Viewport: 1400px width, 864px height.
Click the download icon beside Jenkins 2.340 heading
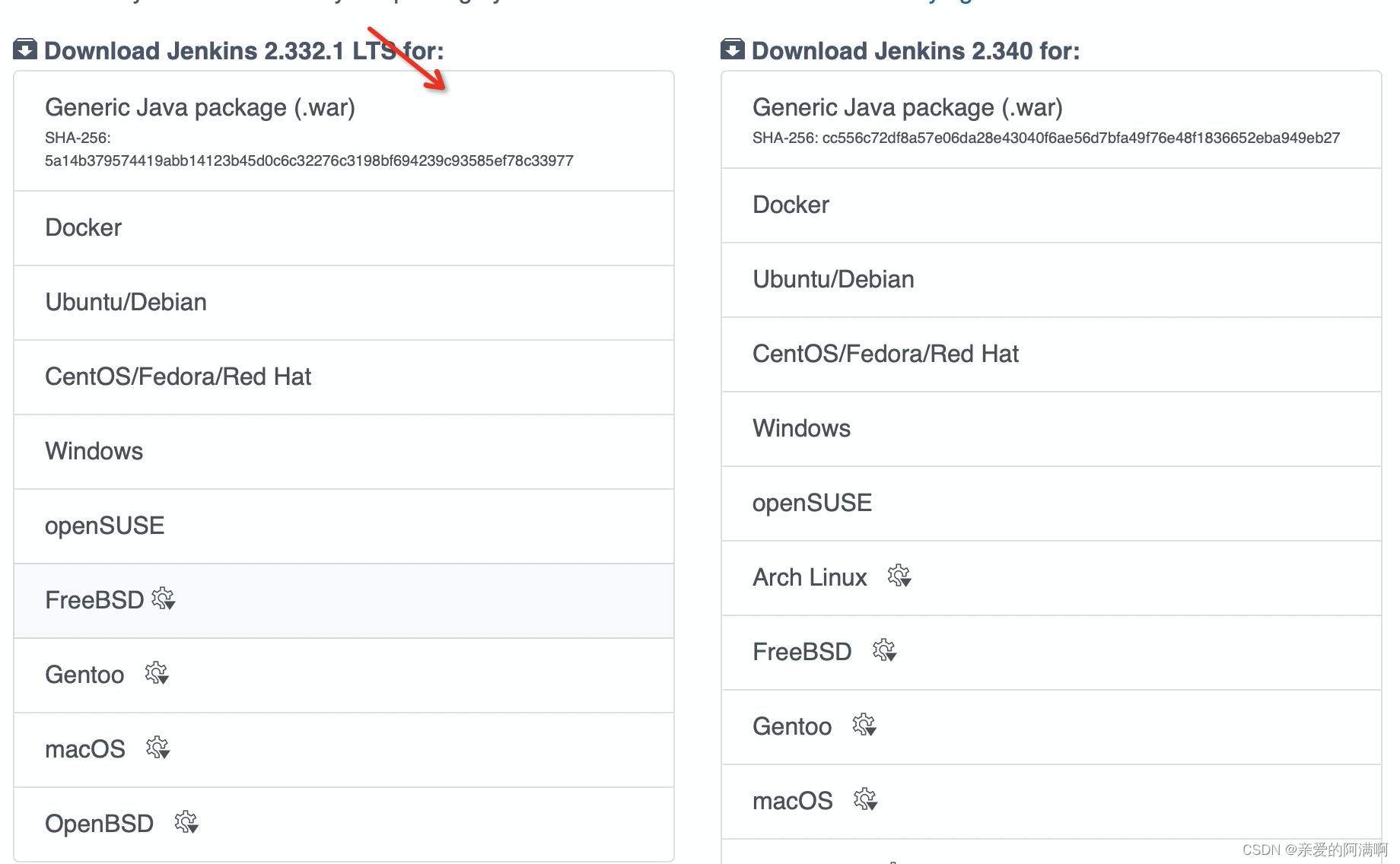[733, 49]
